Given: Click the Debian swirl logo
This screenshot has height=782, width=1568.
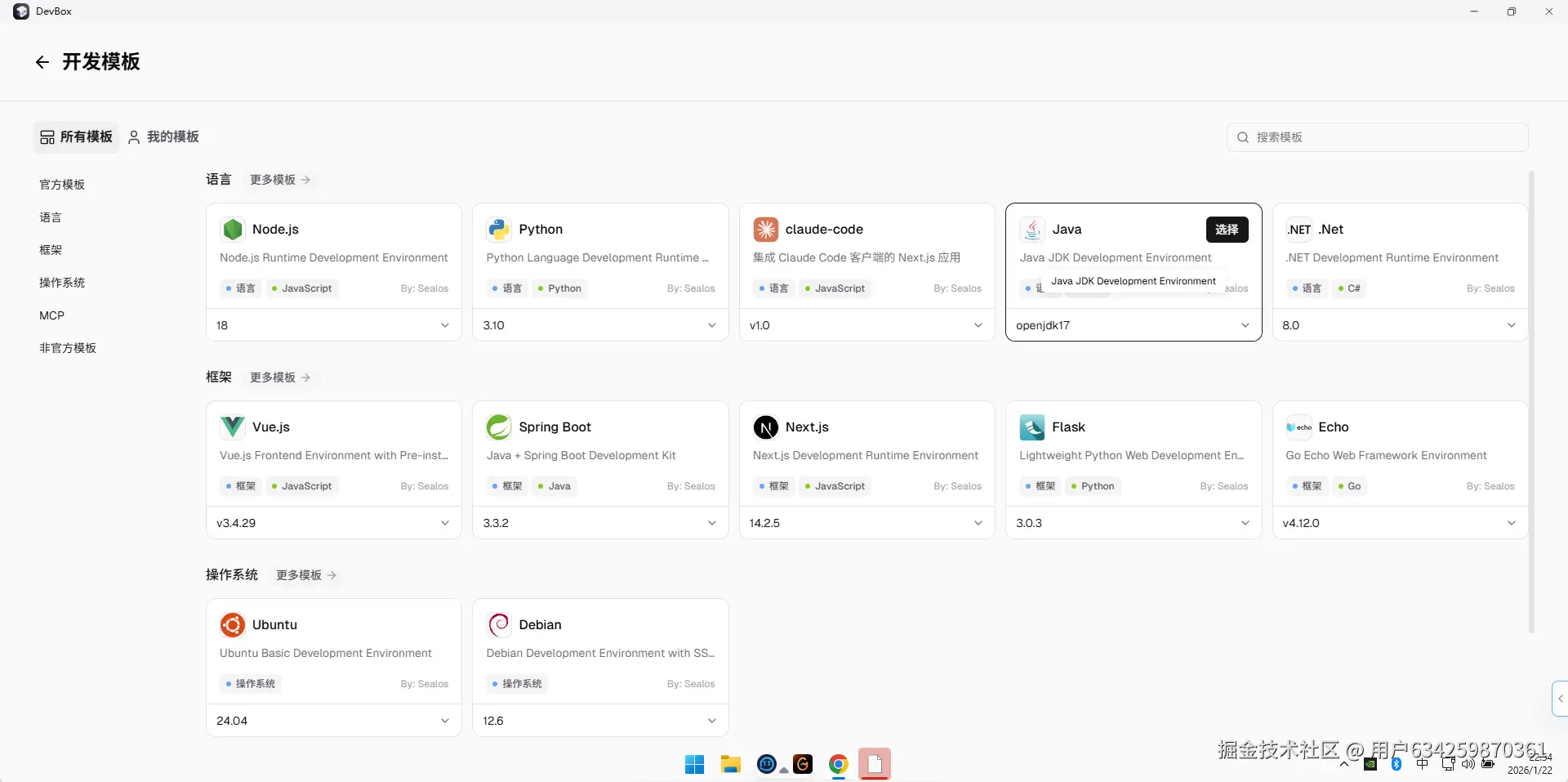Looking at the screenshot, I should 499,625.
